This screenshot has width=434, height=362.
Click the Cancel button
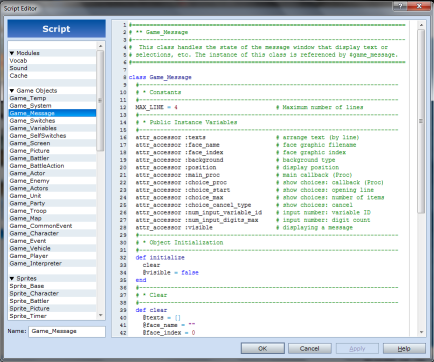pyautogui.click(x=310, y=348)
